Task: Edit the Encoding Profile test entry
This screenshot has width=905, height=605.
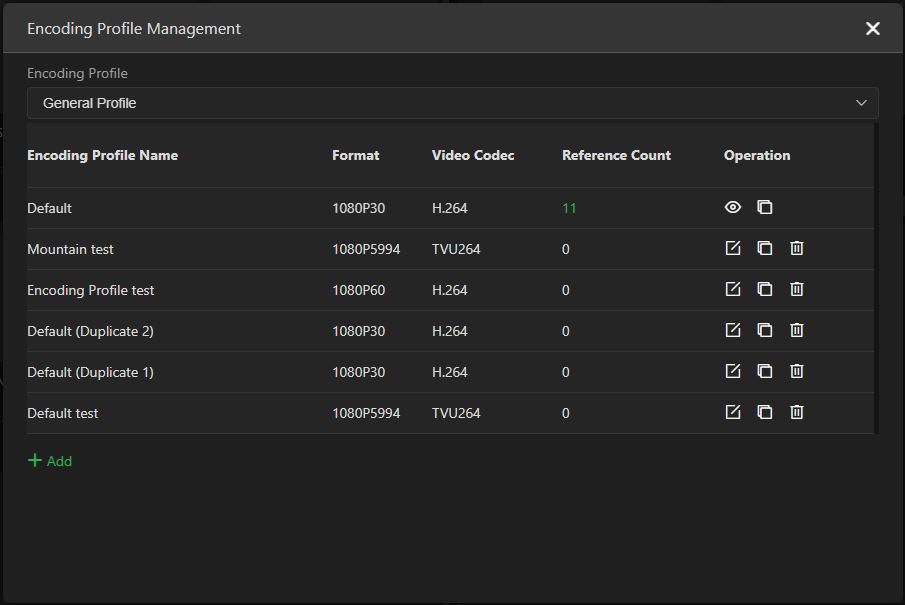Action: (732, 289)
